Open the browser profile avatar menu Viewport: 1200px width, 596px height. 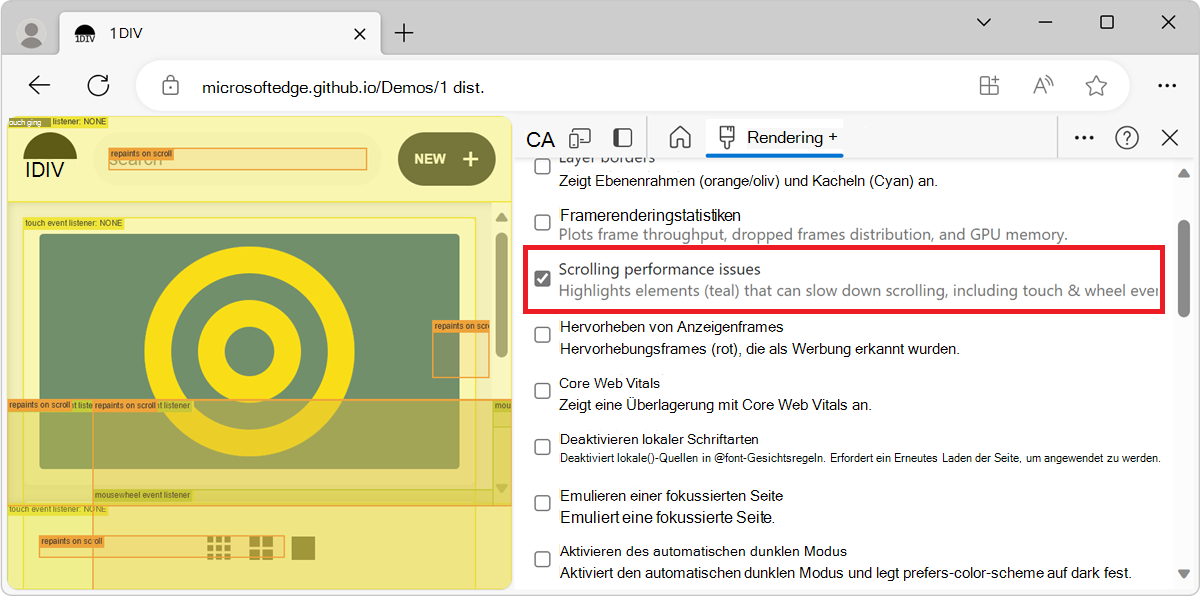click(31, 33)
